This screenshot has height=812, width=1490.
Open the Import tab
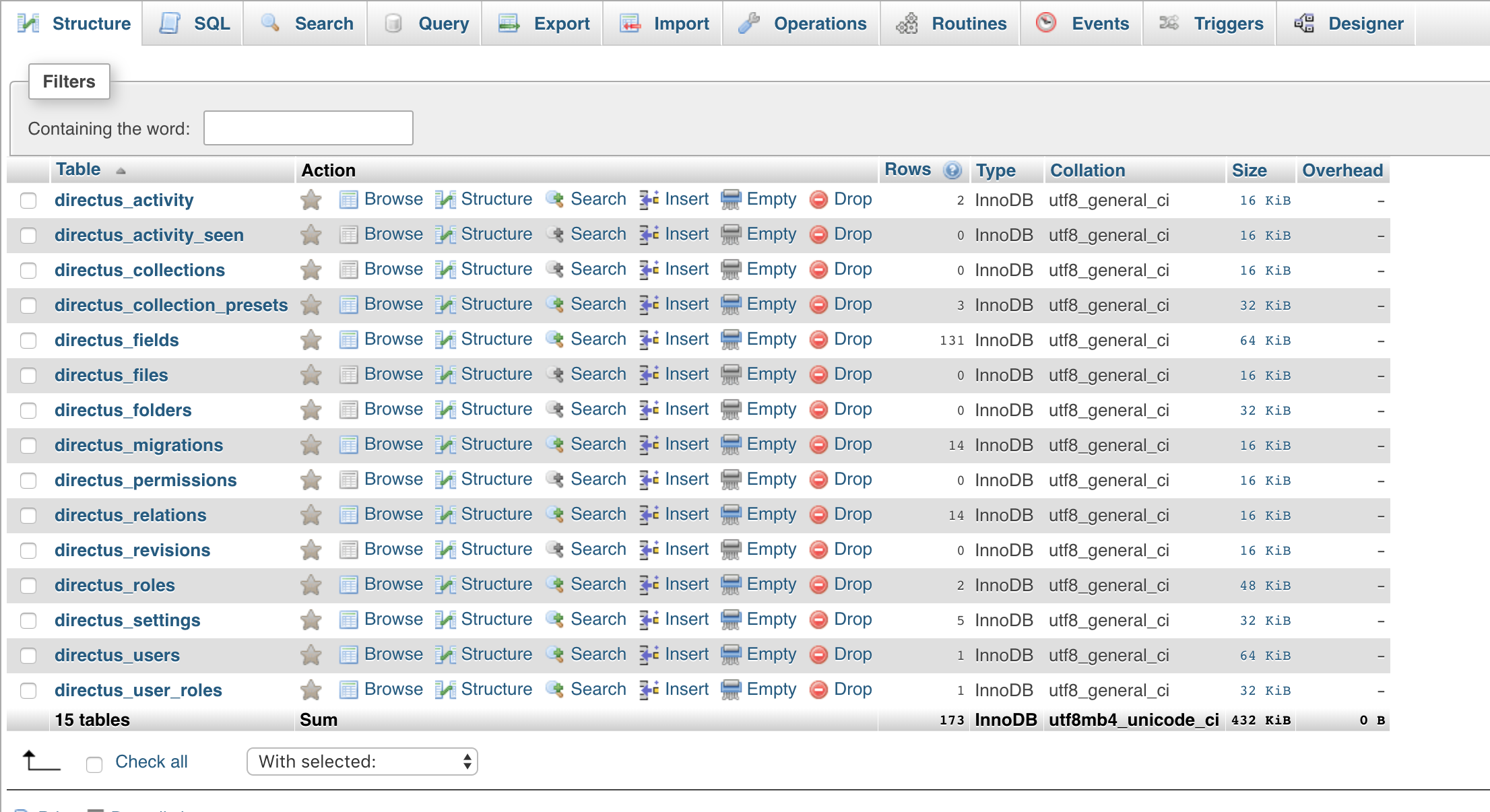[663, 24]
